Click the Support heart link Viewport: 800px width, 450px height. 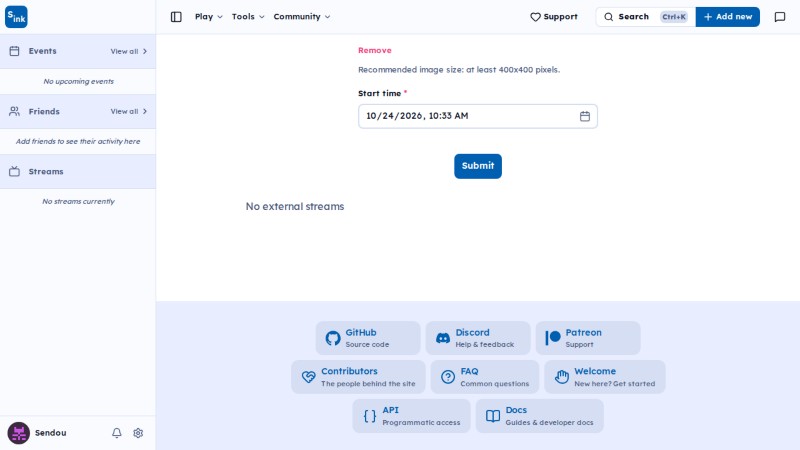(554, 17)
